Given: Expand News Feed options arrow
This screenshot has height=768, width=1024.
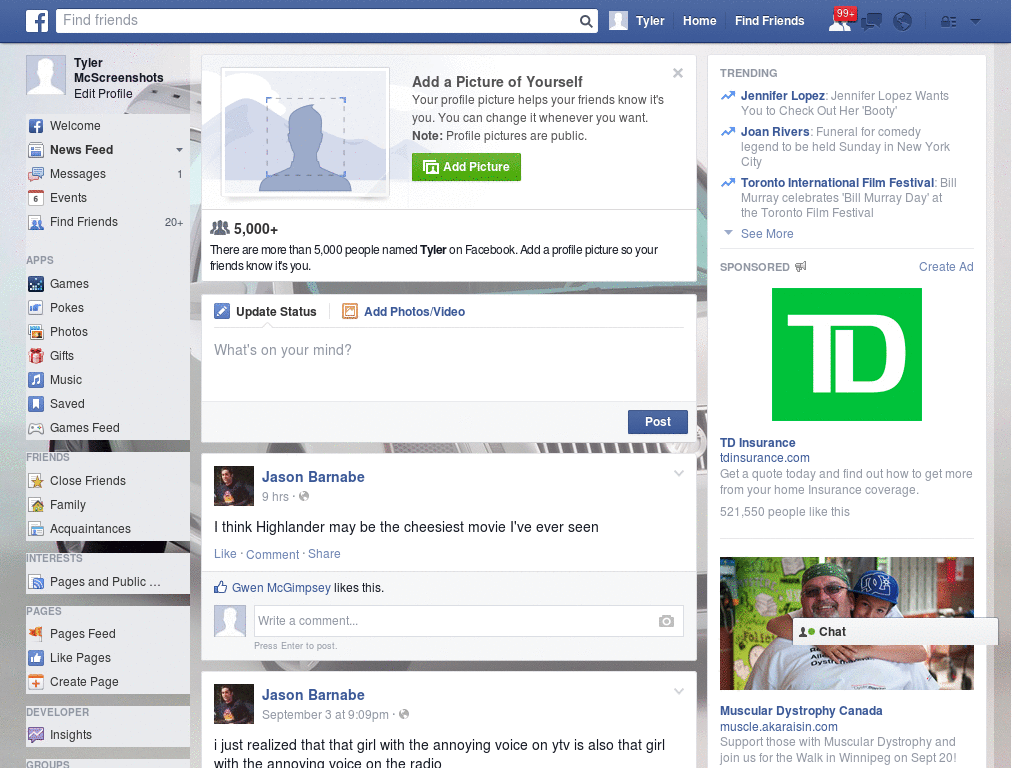Looking at the screenshot, I should pyautogui.click(x=179, y=150).
